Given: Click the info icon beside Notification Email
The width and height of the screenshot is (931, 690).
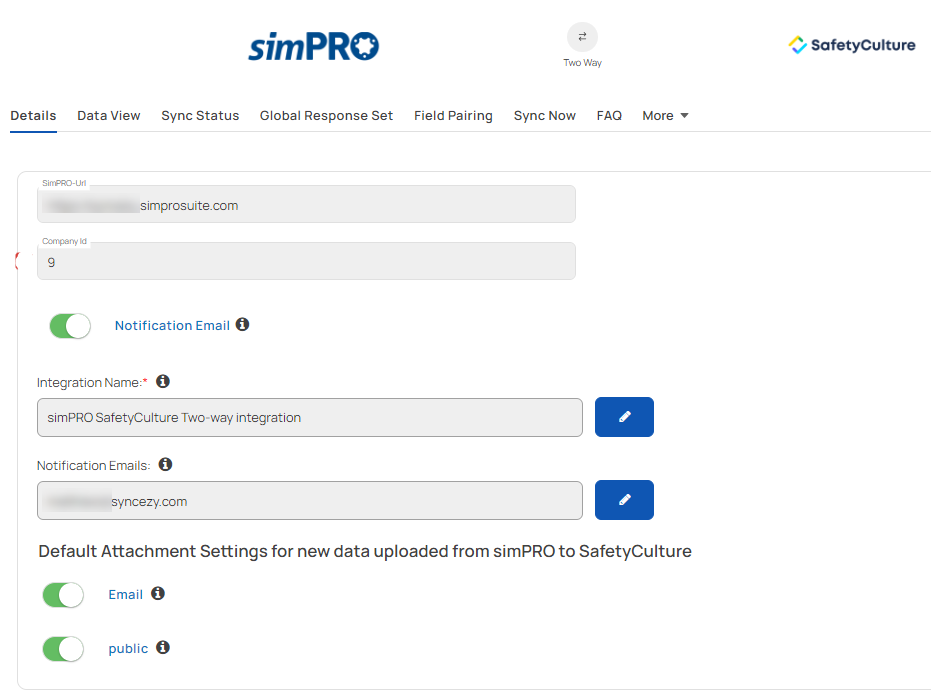Looking at the screenshot, I should click(x=242, y=324).
